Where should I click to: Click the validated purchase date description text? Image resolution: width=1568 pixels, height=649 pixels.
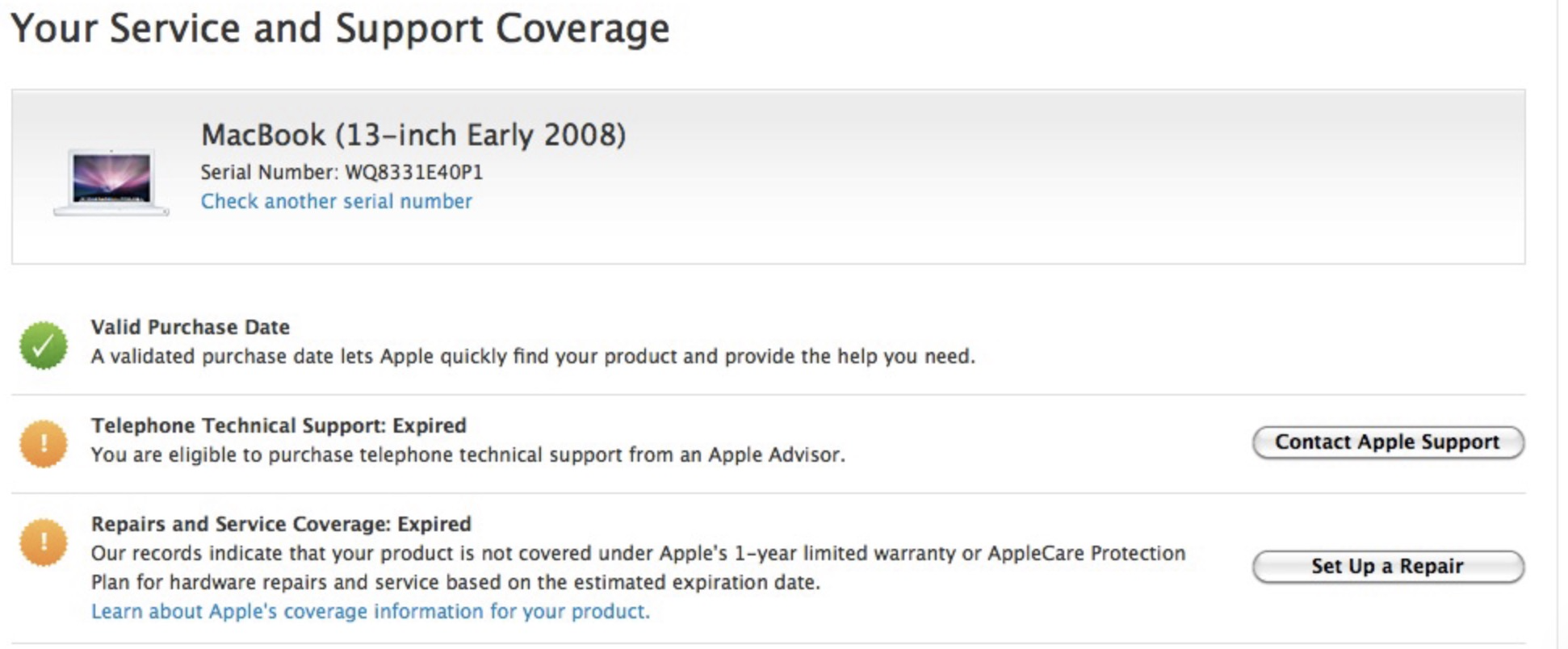(x=533, y=356)
